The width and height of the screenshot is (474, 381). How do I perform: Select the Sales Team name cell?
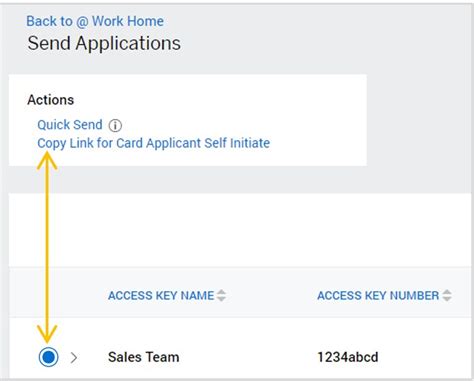(x=144, y=357)
